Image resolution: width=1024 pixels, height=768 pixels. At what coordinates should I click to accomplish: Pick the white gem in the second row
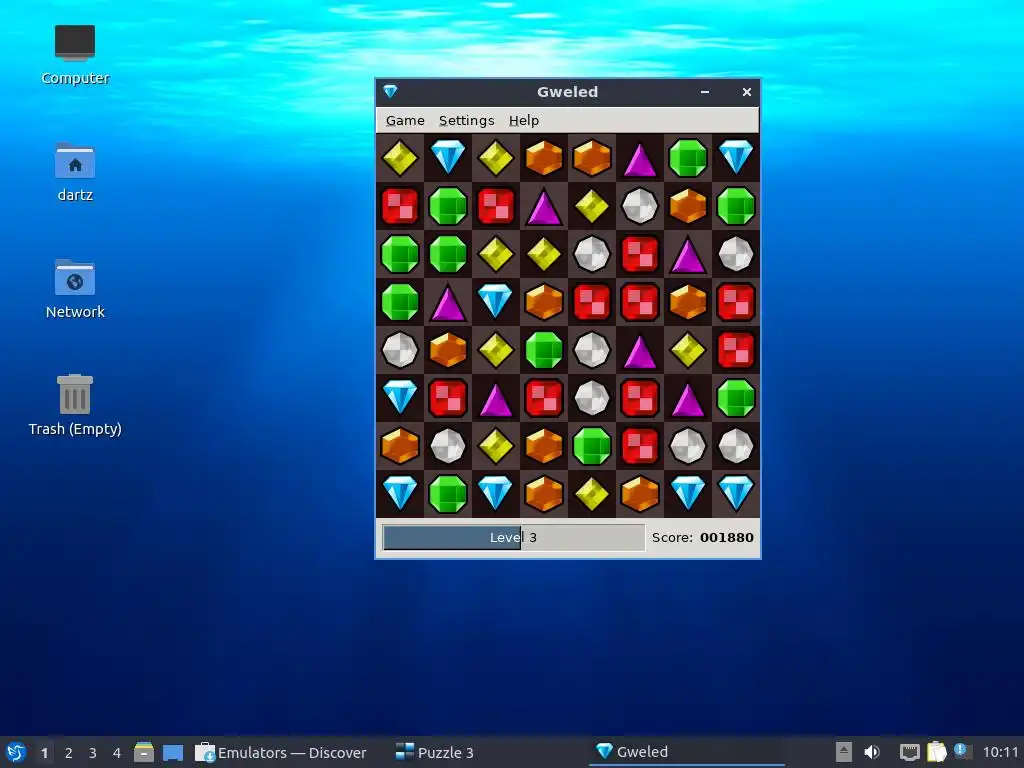pyautogui.click(x=640, y=206)
